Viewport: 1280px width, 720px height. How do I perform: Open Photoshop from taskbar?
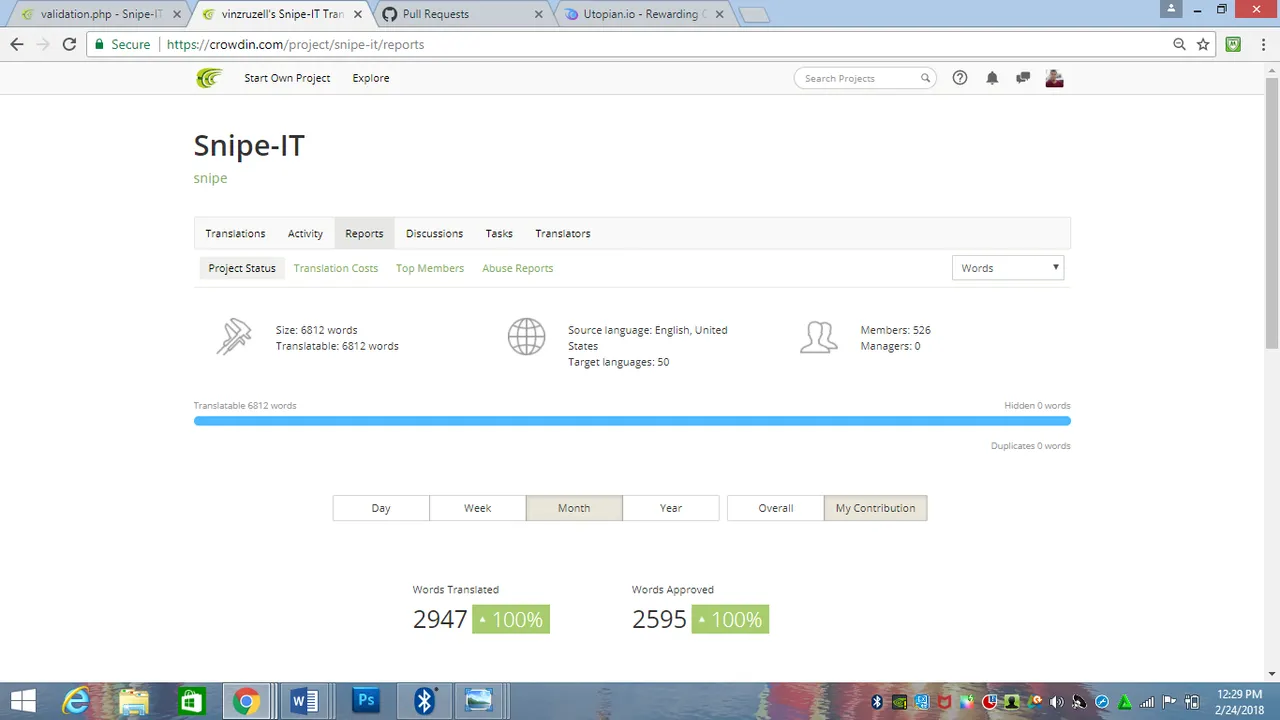(366, 701)
